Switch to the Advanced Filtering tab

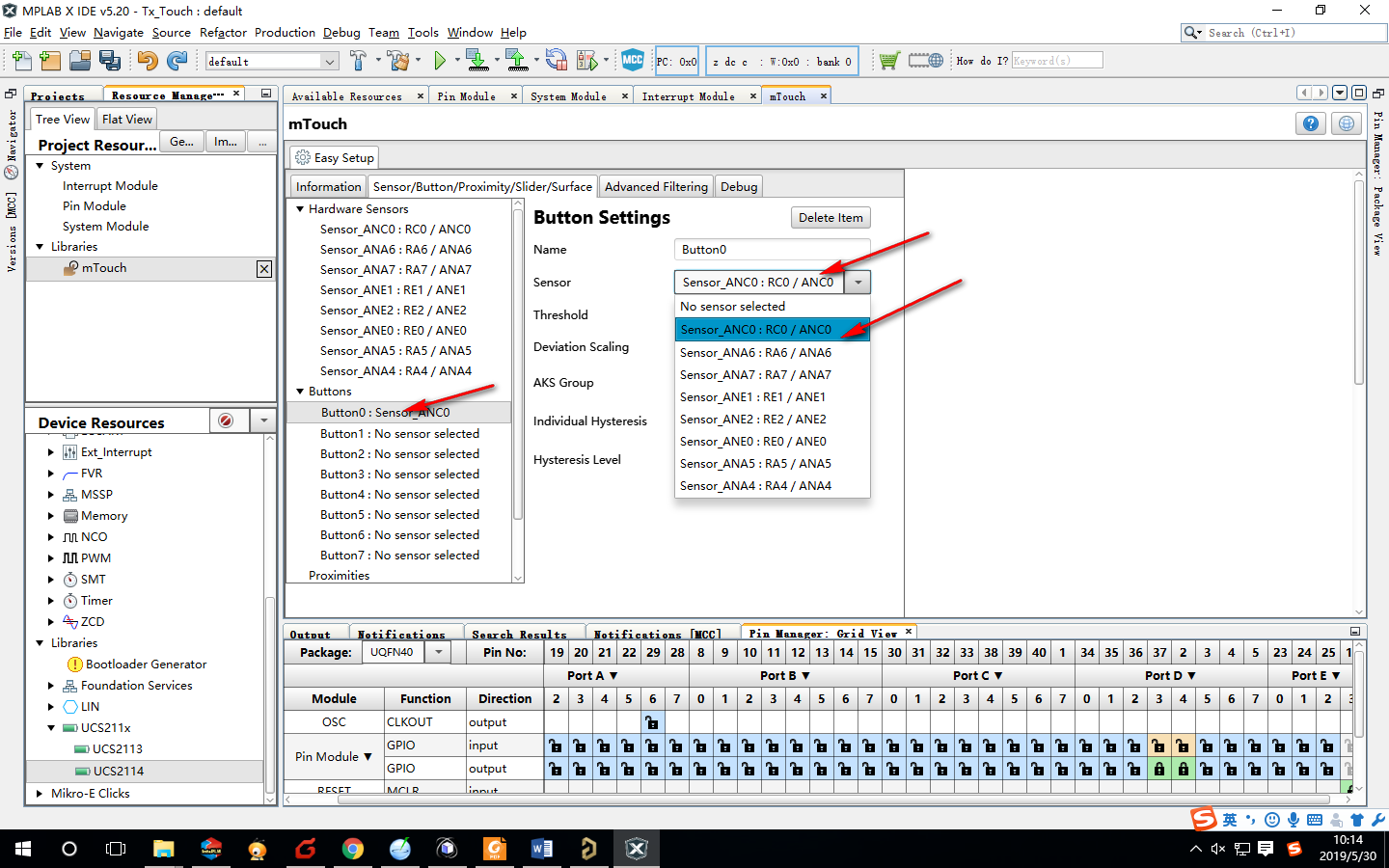pos(657,186)
